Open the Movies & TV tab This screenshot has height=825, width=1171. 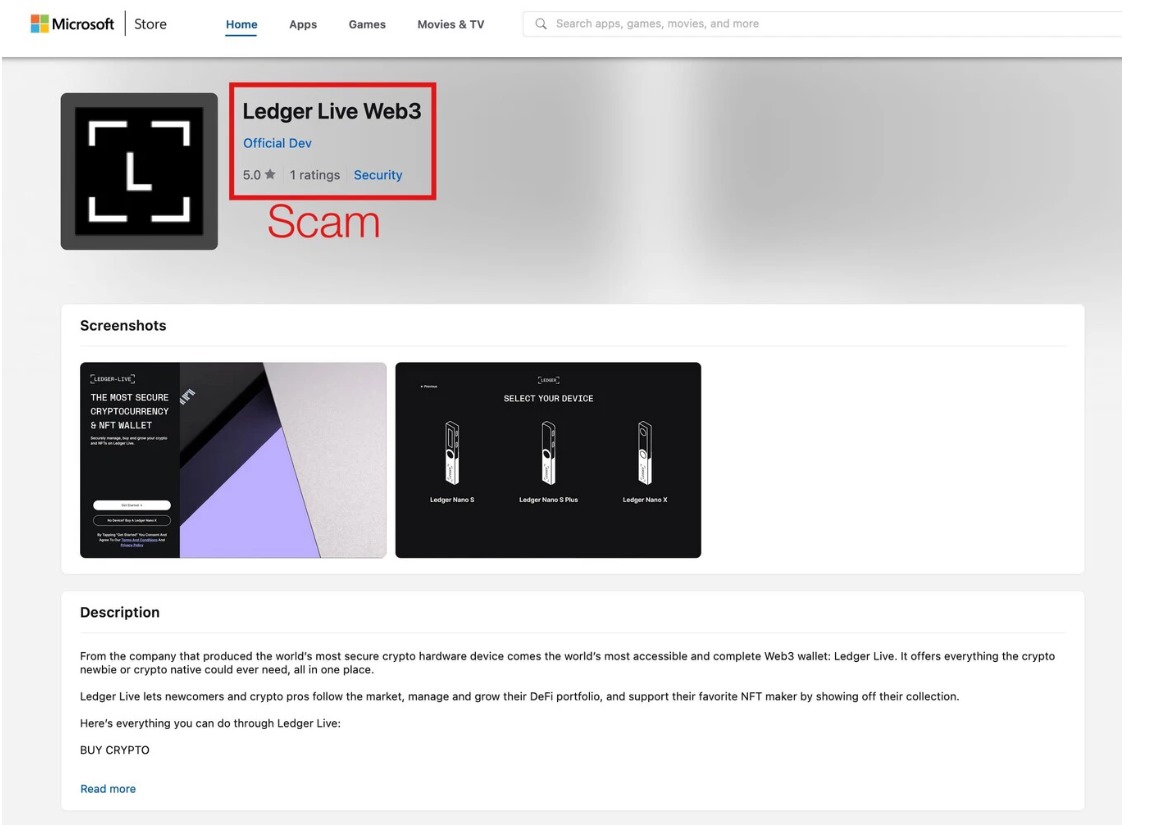click(x=450, y=25)
